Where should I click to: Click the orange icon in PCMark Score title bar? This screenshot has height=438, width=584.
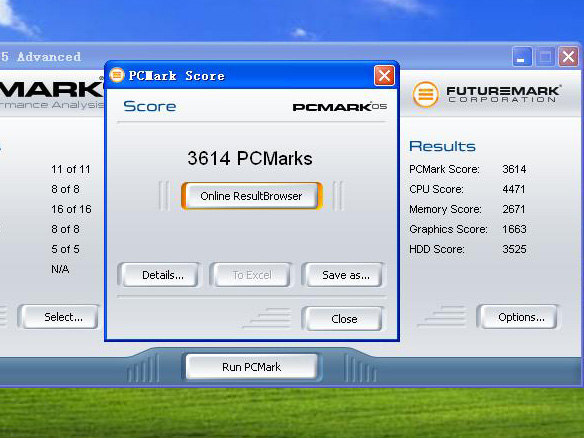[117, 75]
